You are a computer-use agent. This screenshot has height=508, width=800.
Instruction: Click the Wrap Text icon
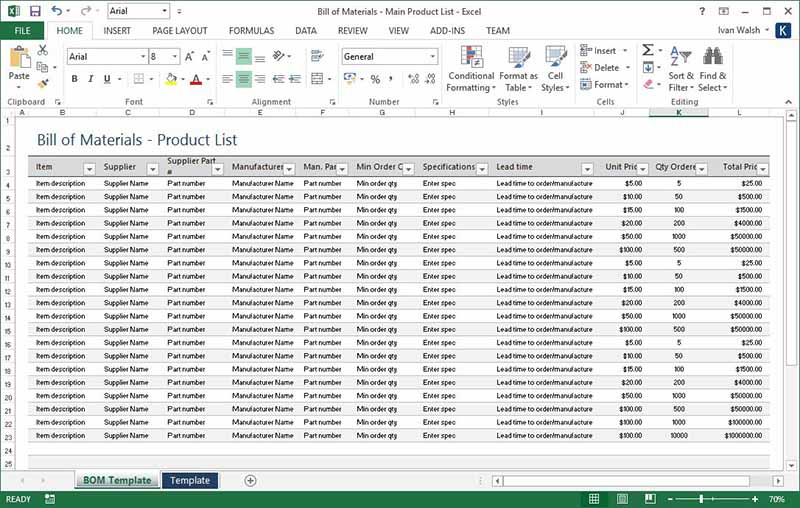(317, 56)
